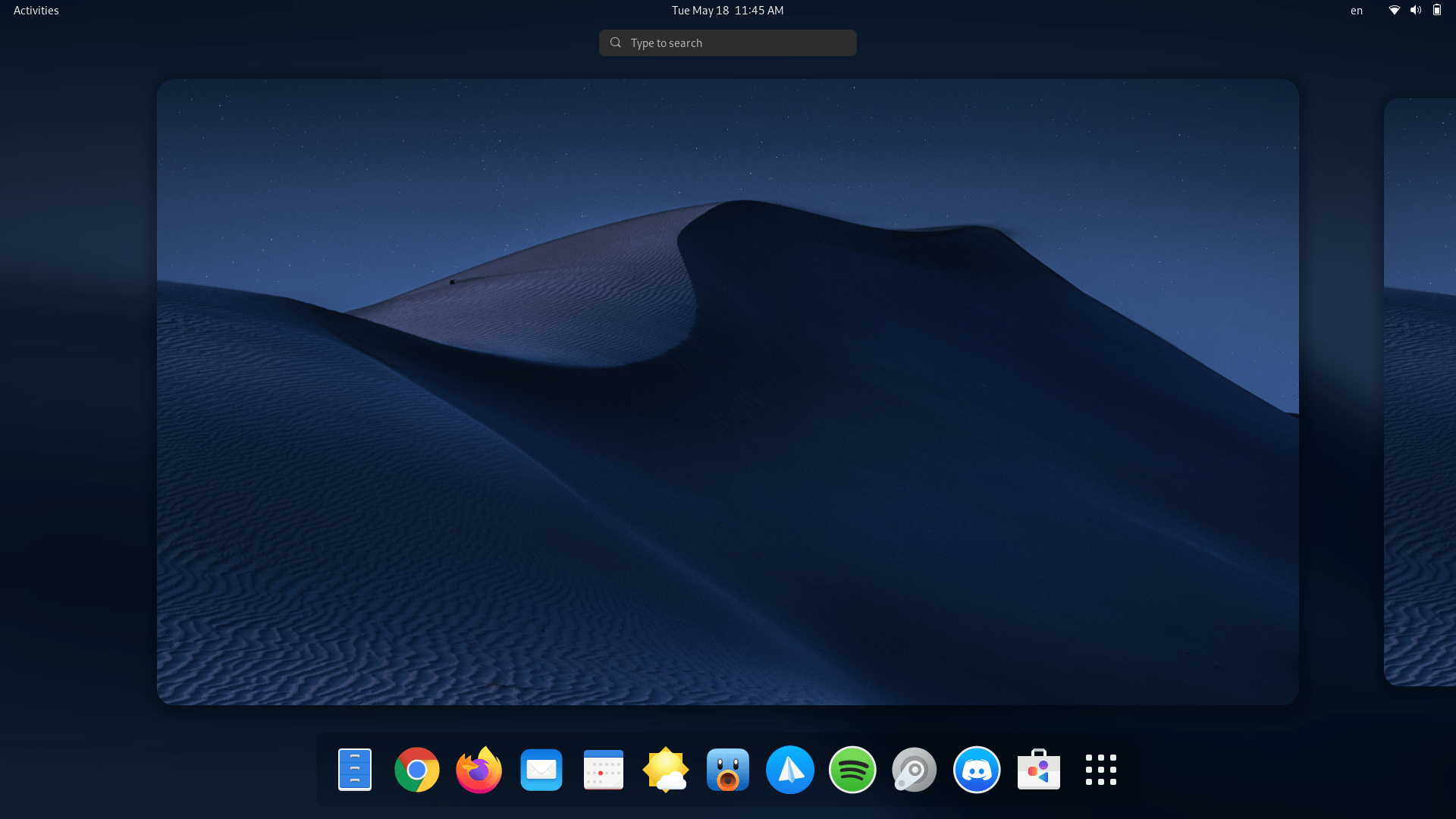Switch to the second workspace thumbnail
1456x819 pixels.
coord(1420,391)
